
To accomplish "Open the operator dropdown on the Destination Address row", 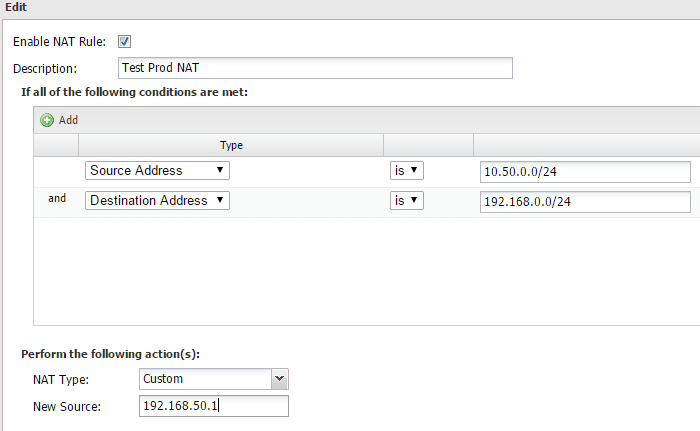I will (407, 201).
